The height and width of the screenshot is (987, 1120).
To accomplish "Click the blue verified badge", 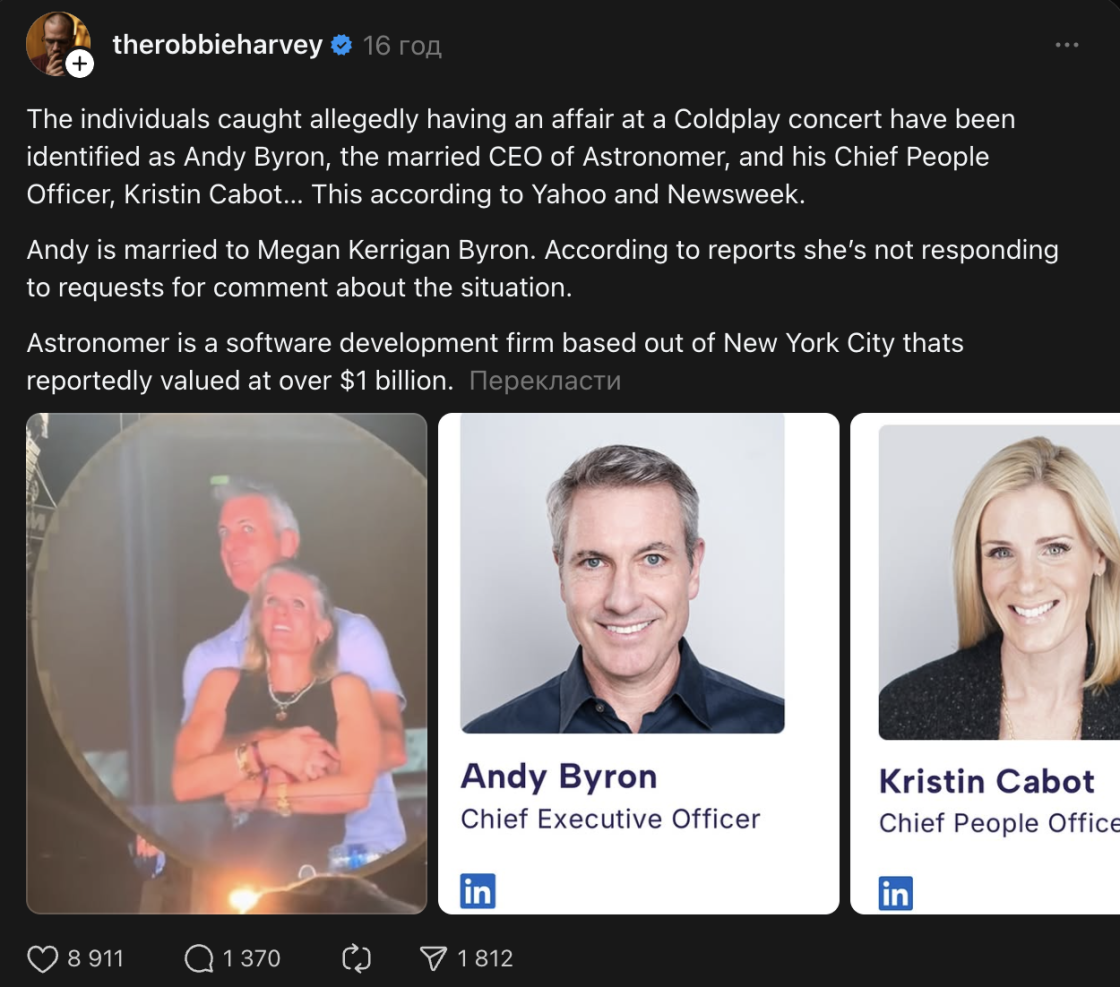I will 342,45.
